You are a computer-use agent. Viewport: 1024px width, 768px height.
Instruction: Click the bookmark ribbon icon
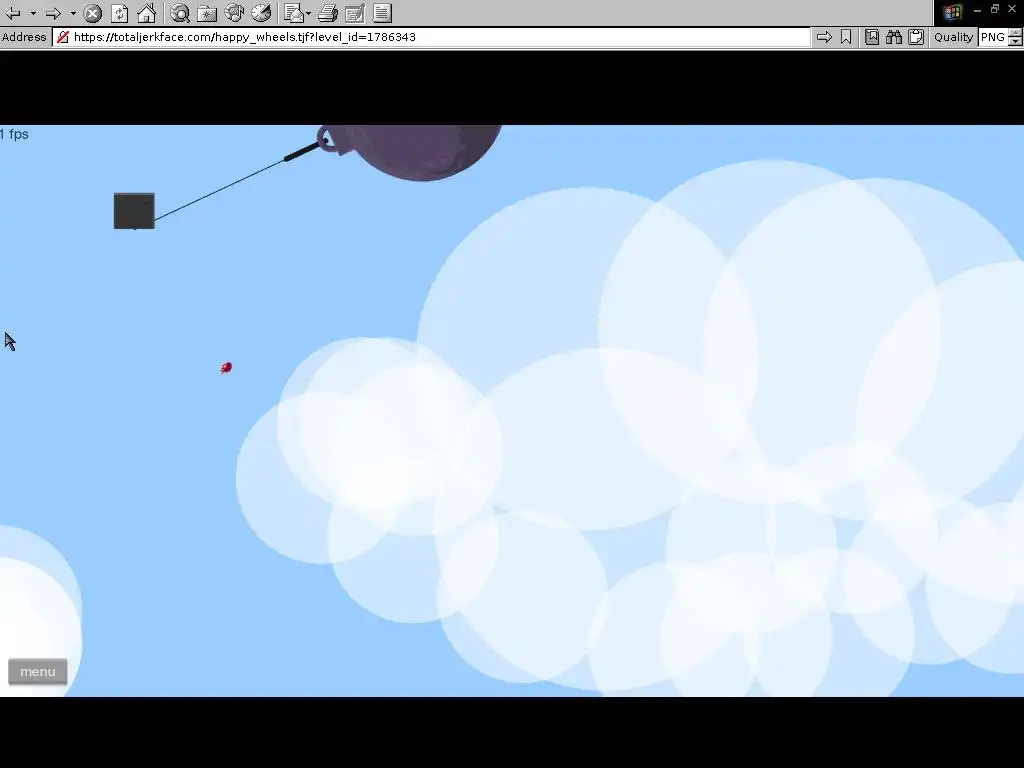(846, 37)
